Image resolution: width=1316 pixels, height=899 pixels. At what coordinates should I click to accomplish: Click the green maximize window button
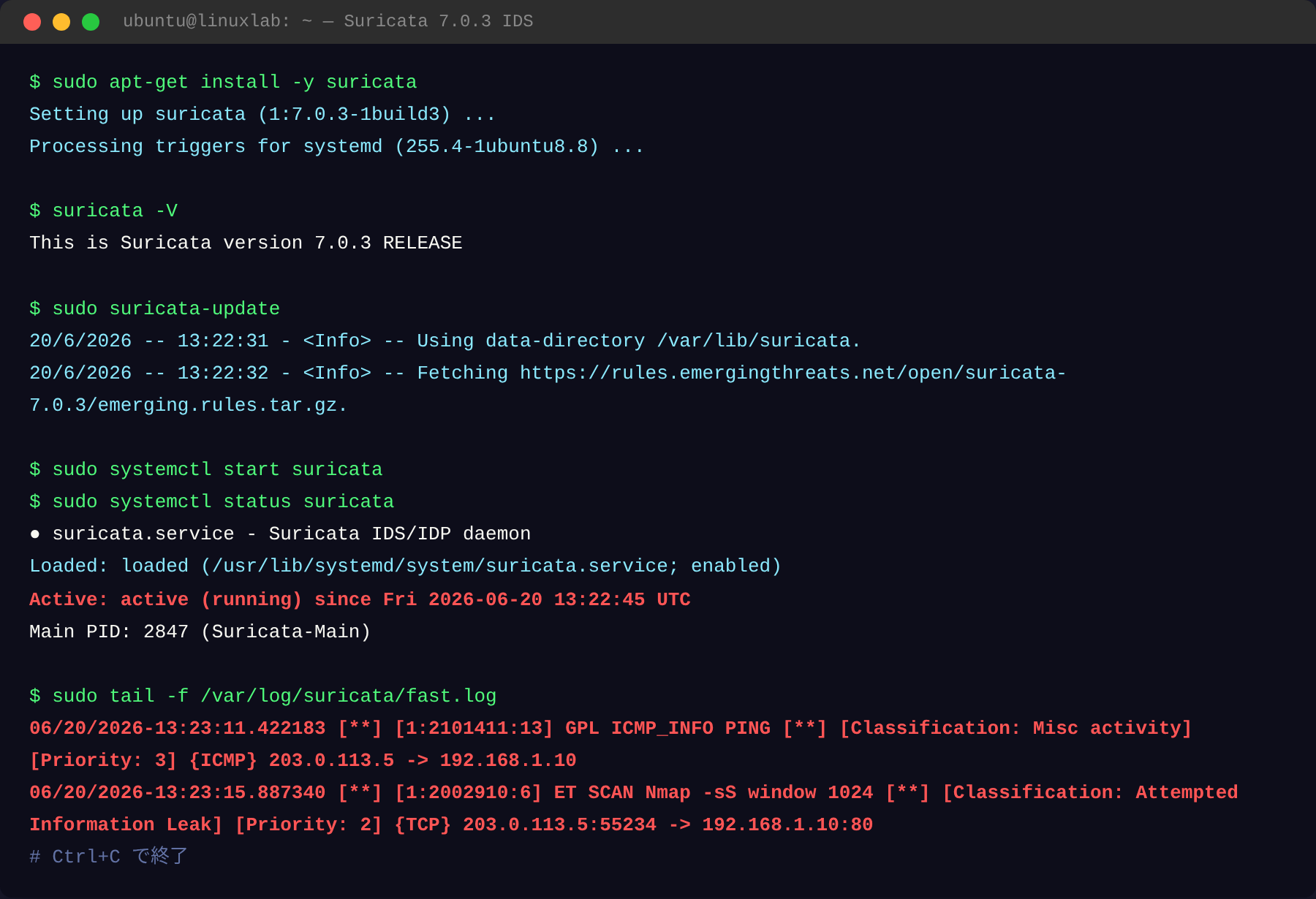coord(91,22)
